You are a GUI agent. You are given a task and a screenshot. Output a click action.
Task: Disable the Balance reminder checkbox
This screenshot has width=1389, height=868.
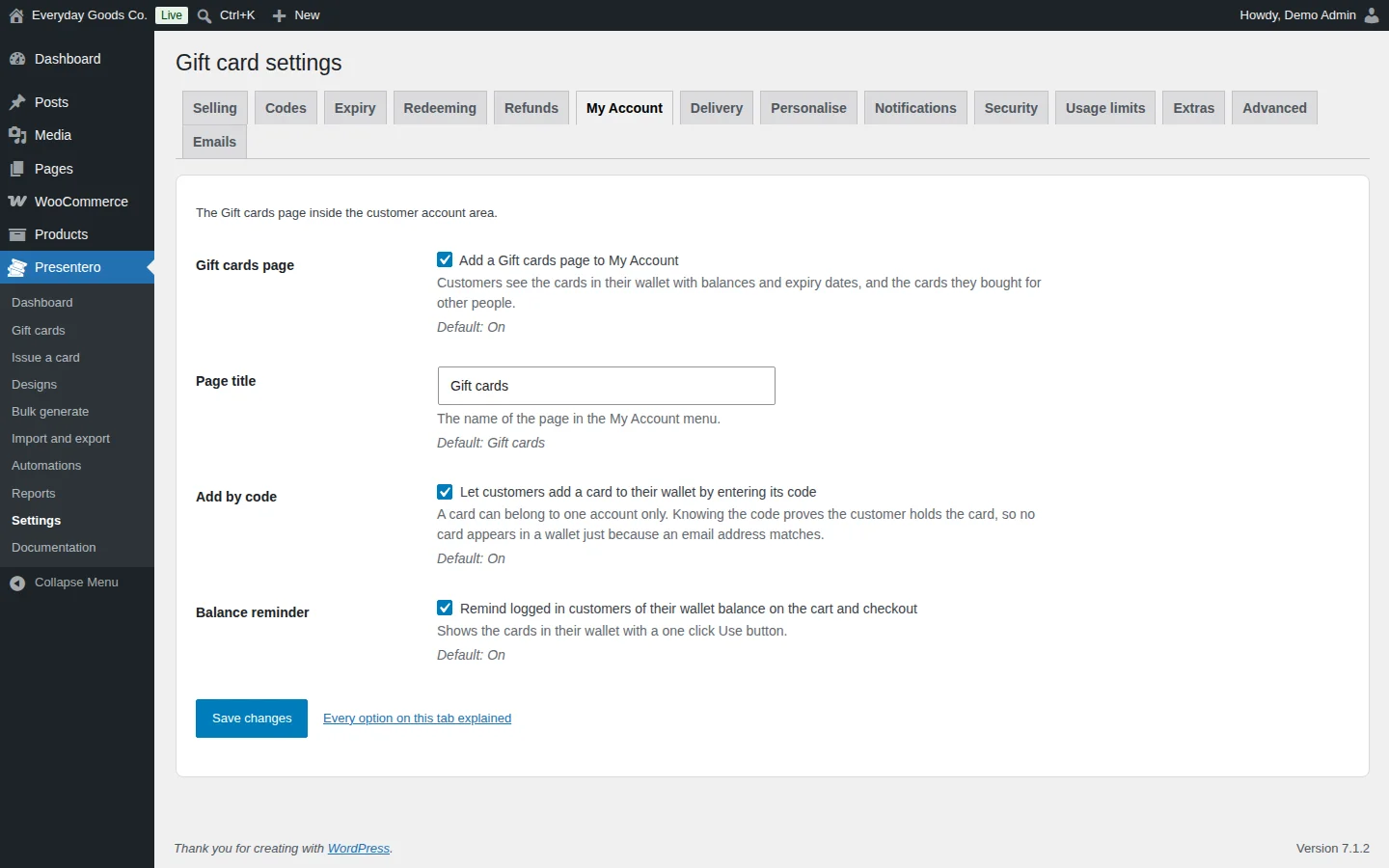click(x=445, y=608)
